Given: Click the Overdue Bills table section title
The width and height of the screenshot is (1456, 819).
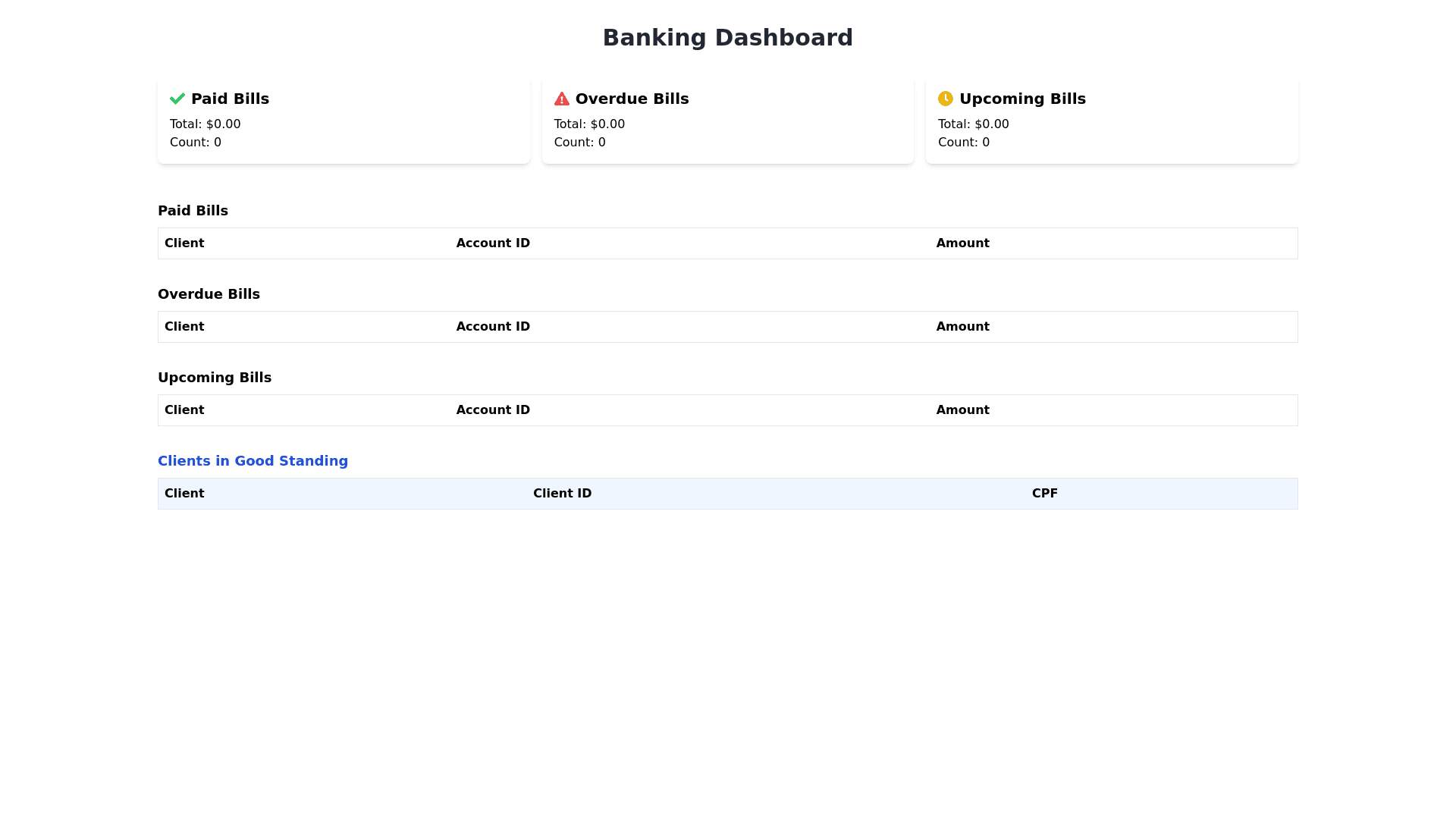Looking at the screenshot, I should tap(209, 294).
